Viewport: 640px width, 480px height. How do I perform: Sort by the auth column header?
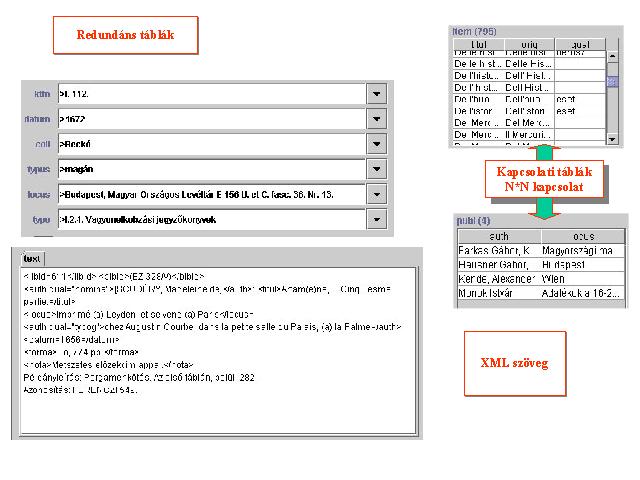[x=499, y=236]
